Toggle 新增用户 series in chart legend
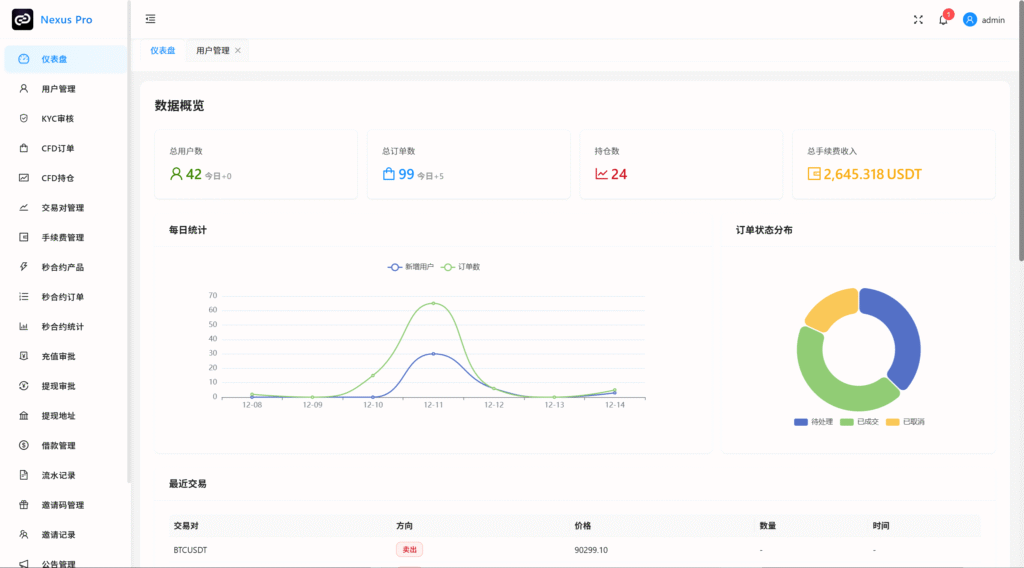Viewport: 1024px width, 568px height. [x=410, y=267]
